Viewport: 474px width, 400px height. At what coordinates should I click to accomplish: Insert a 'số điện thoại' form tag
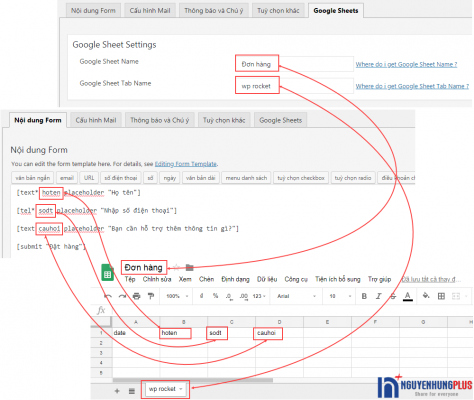(121, 178)
